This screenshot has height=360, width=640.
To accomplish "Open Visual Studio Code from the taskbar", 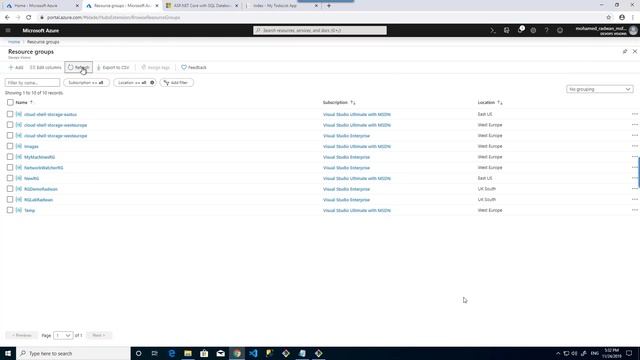I will (x=253, y=353).
